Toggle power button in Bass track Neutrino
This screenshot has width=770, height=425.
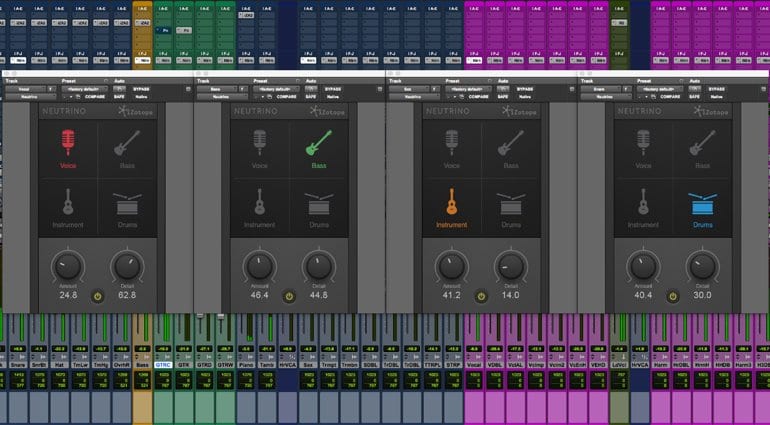pos(289,297)
